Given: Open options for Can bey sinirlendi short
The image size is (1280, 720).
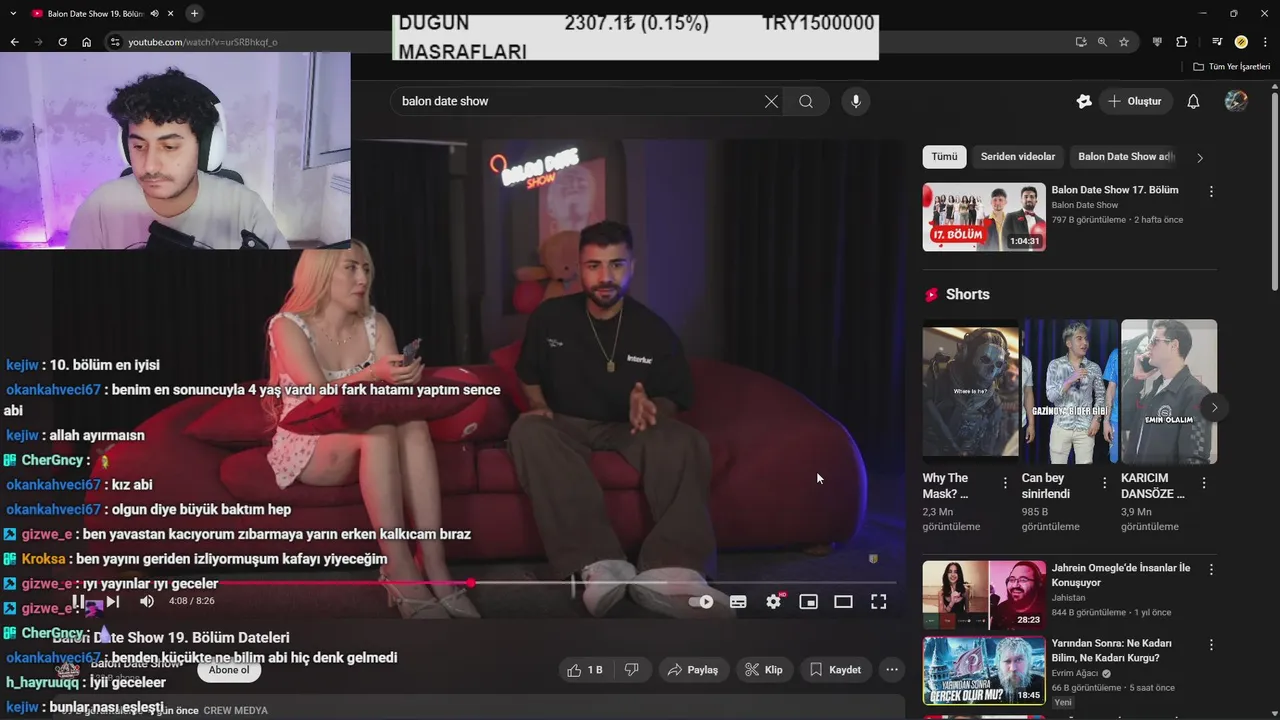Looking at the screenshot, I should (x=1104, y=483).
